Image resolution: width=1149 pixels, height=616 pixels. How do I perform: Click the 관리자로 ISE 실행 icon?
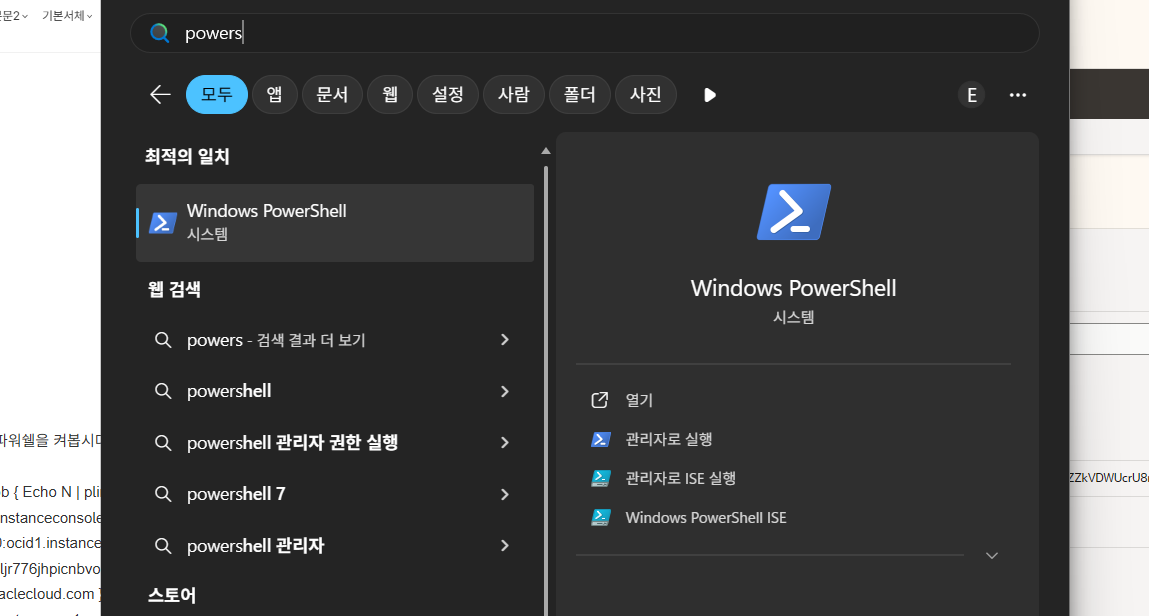click(600, 478)
